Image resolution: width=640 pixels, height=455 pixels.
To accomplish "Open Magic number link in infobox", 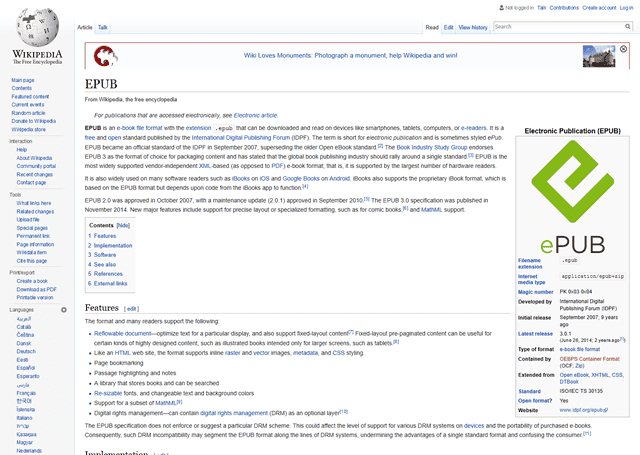I will (x=536, y=292).
